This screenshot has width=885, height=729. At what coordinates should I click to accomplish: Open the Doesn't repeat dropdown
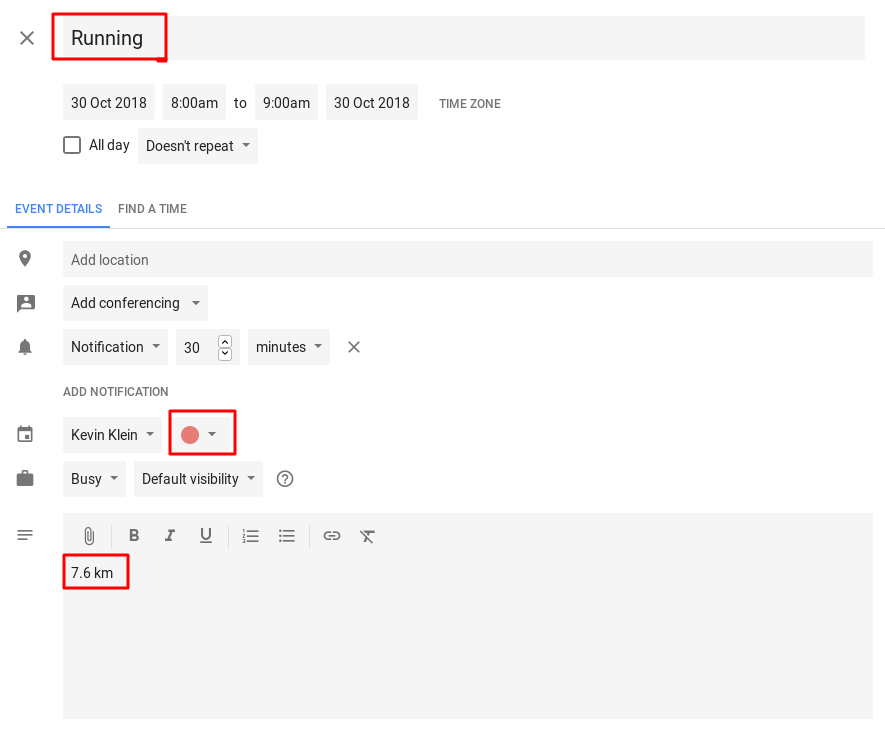[x=198, y=146]
